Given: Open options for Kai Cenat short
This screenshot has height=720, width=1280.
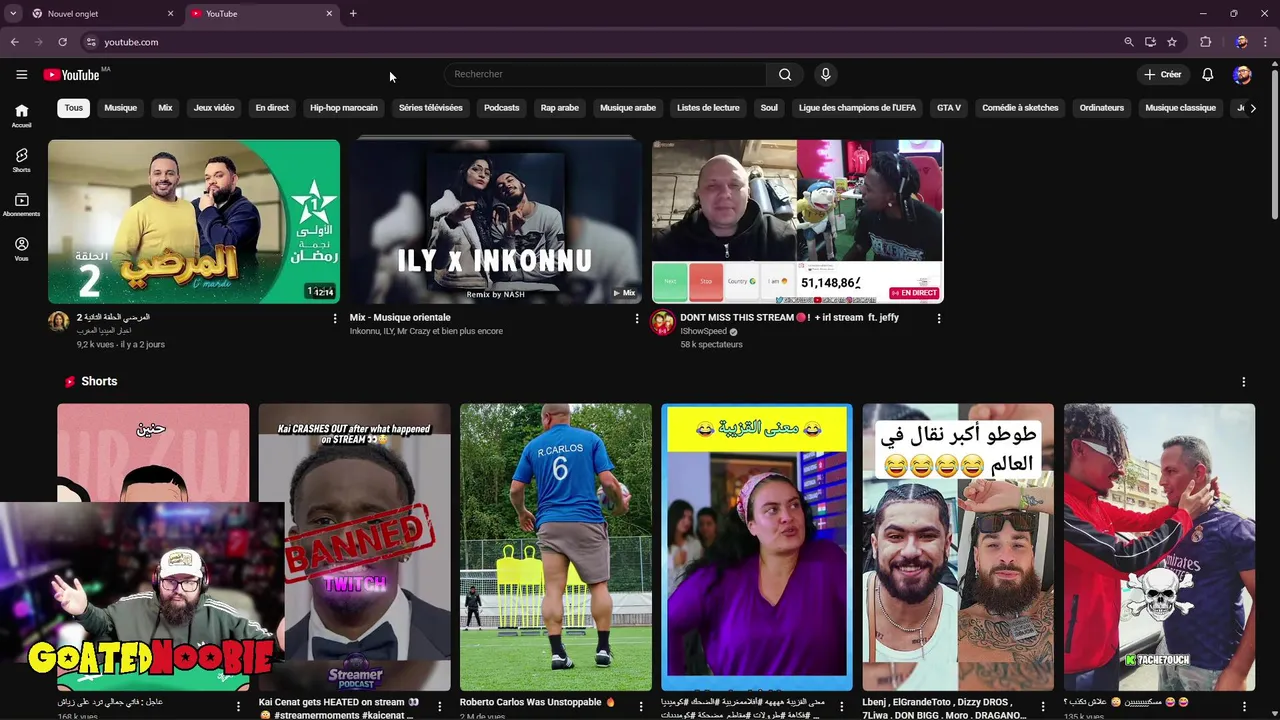Looking at the screenshot, I should 440,706.
